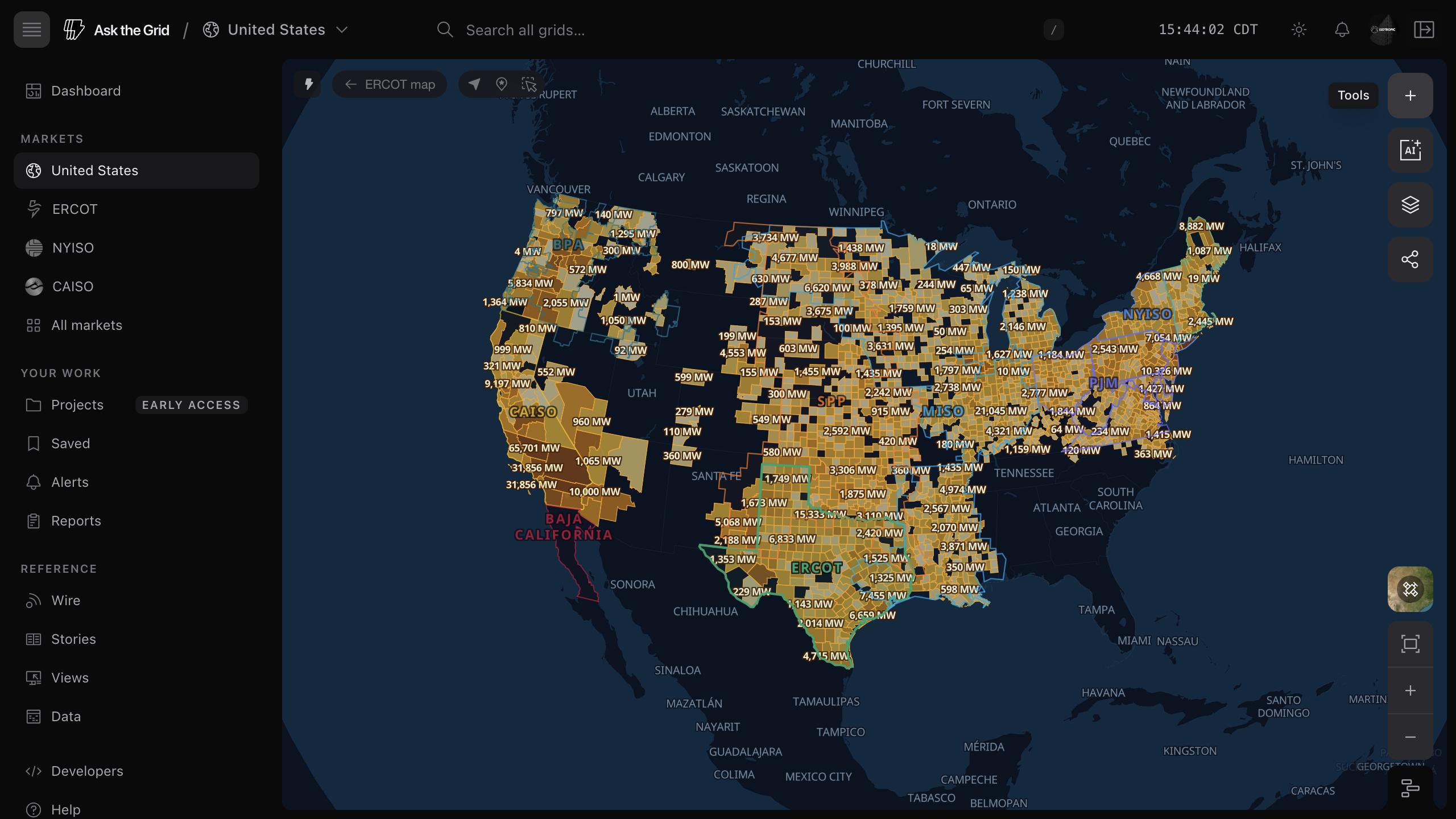Open the Data section
This screenshot has height=819, width=1456.
(136, 717)
